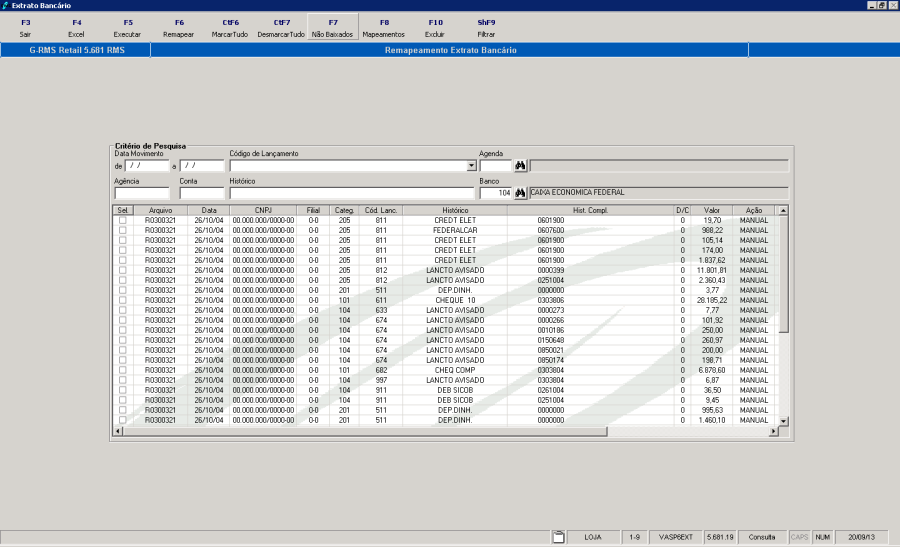
Task: Click the Ação column header
Action: click(x=754, y=211)
